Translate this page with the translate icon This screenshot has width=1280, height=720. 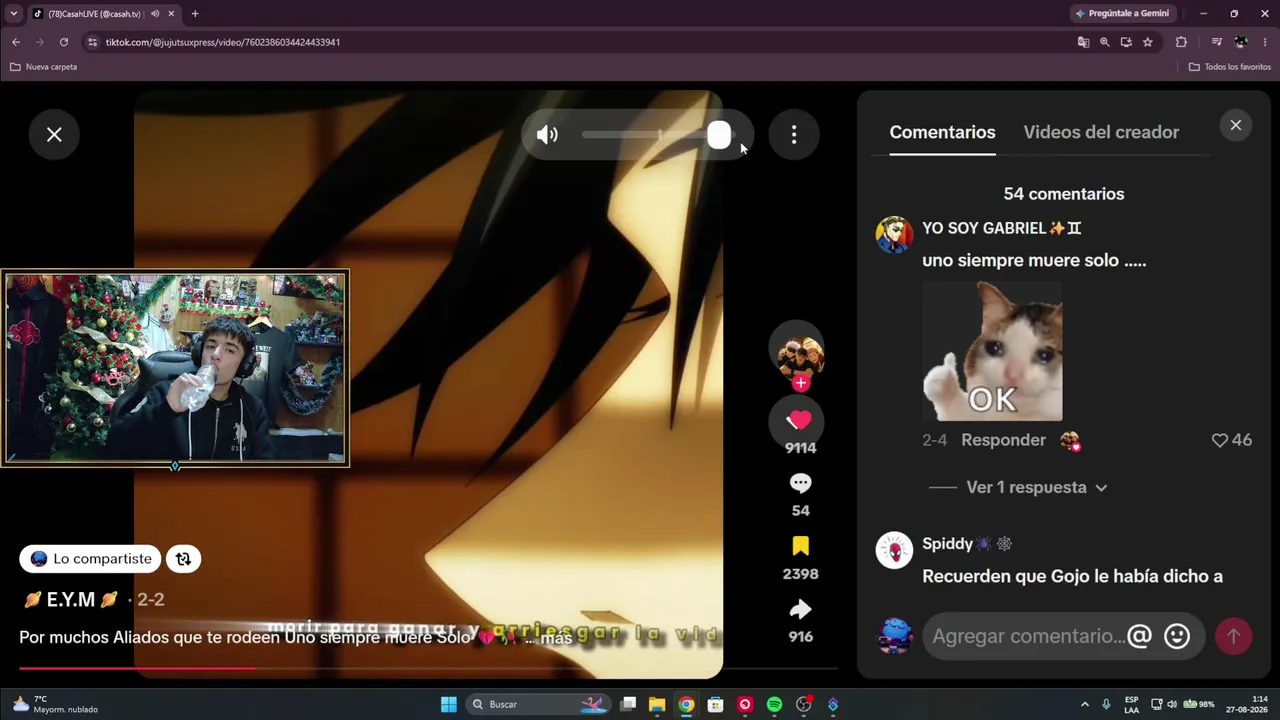1083,42
